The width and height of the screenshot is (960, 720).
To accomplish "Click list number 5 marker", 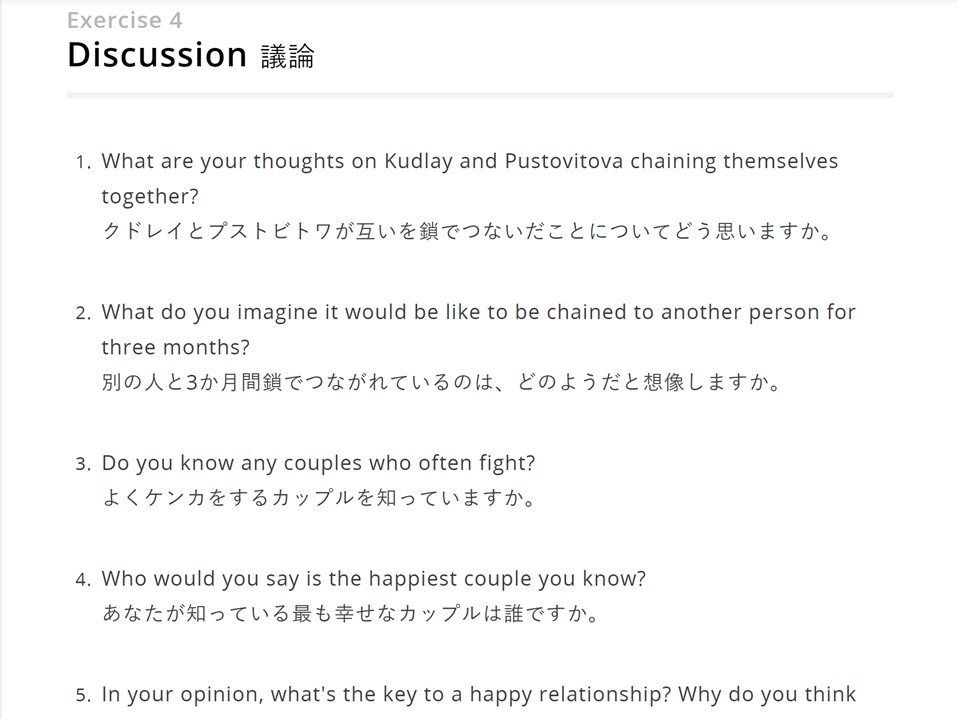I will click(x=83, y=696).
